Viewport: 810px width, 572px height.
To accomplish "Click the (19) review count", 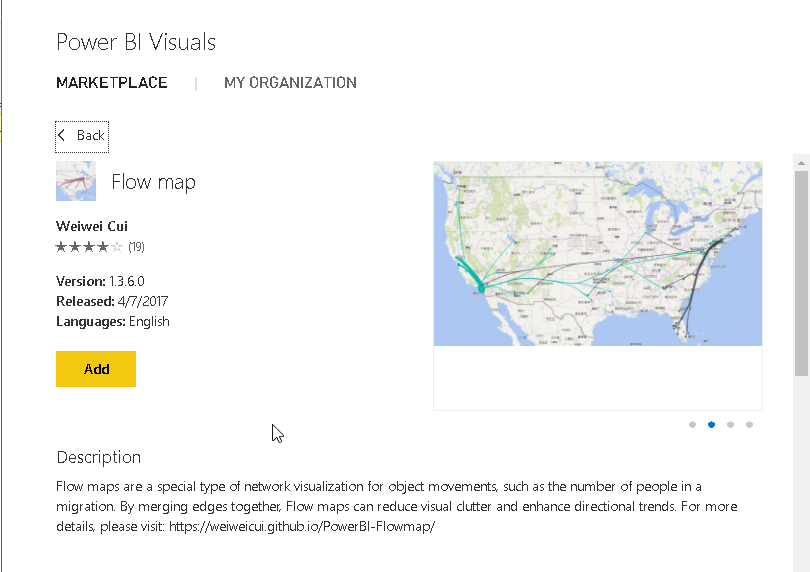I will point(137,246).
